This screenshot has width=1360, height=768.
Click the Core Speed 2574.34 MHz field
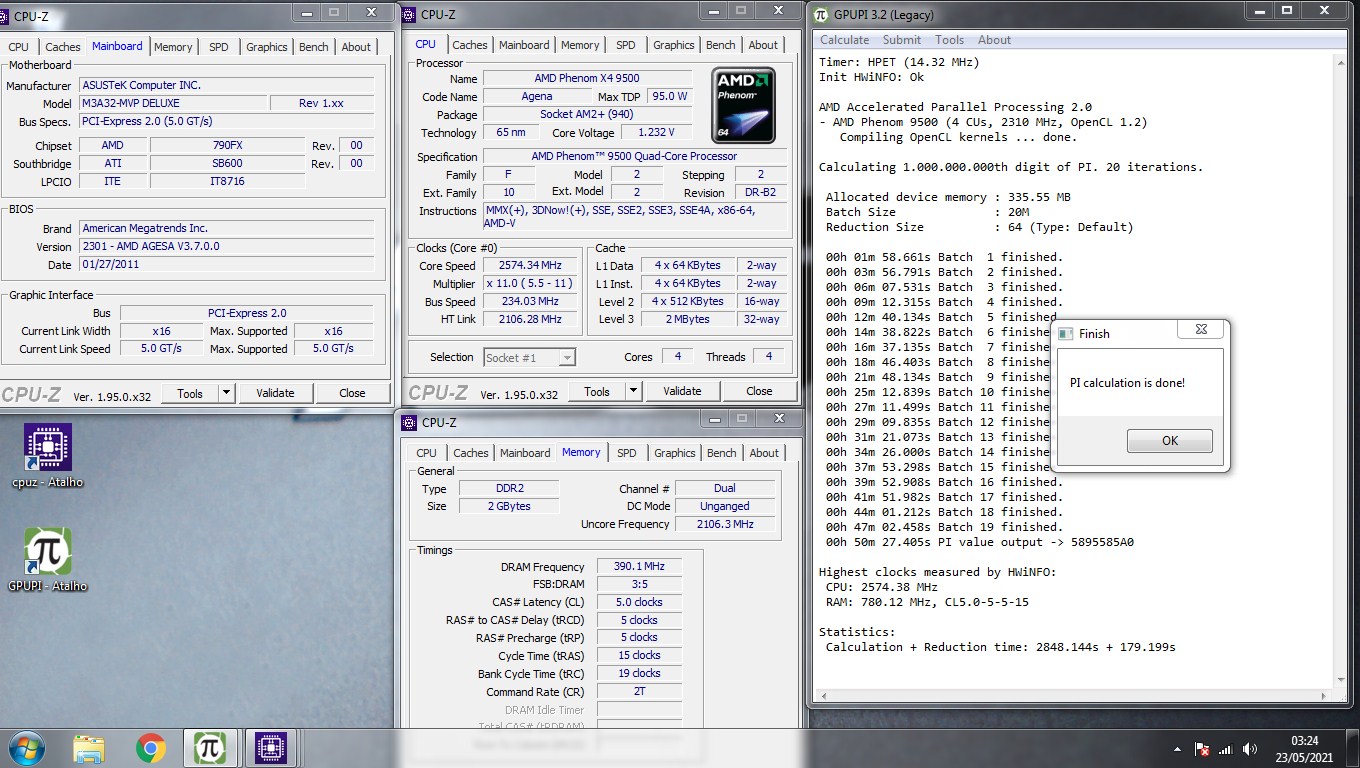tap(531, 265)
